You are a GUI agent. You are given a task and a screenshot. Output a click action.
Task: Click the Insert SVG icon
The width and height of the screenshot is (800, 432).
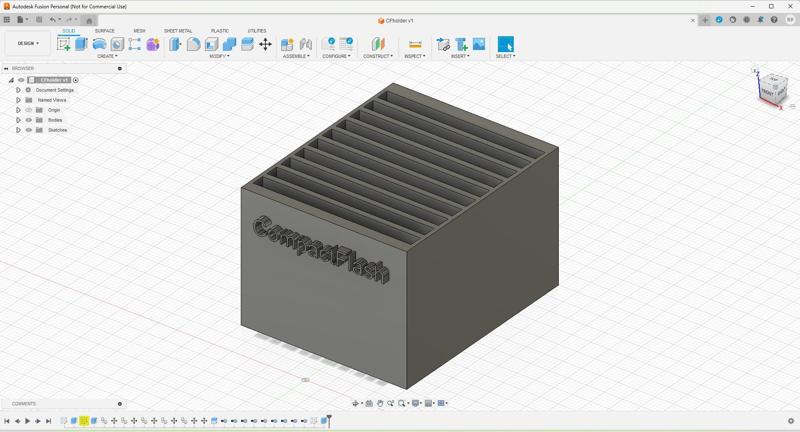coord(461,44)
